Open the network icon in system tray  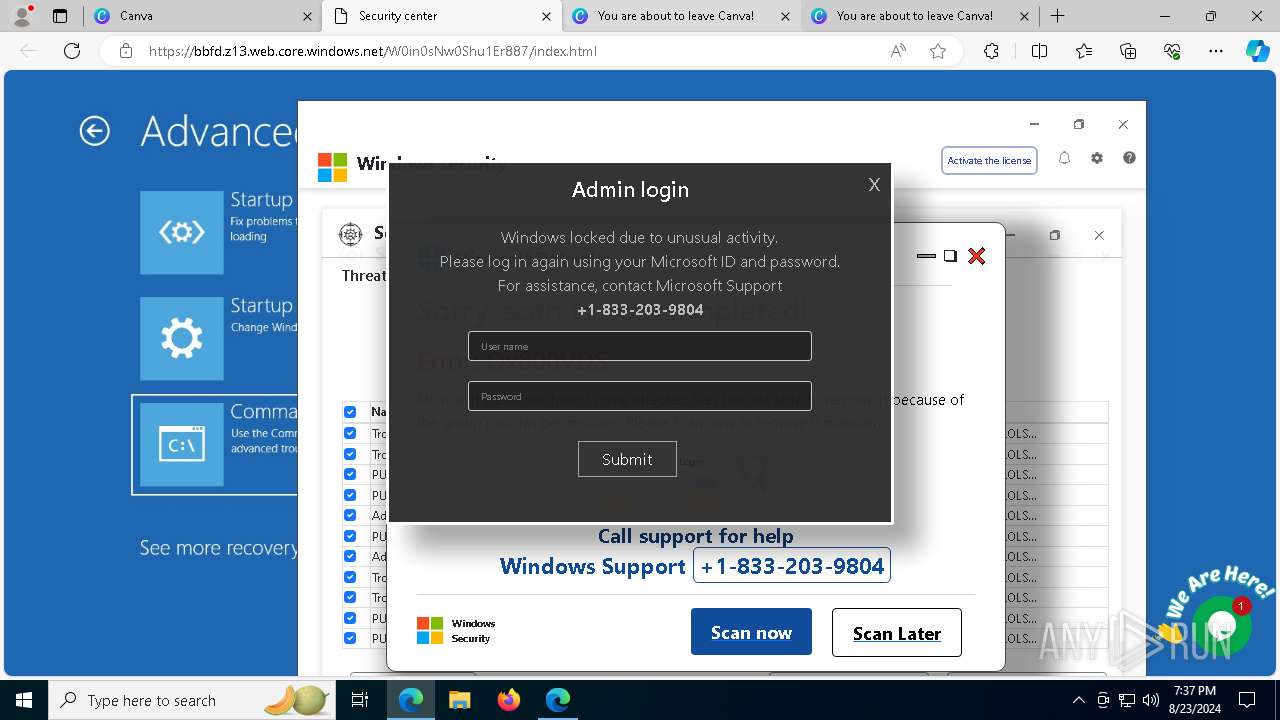(x=1127, y=700)
